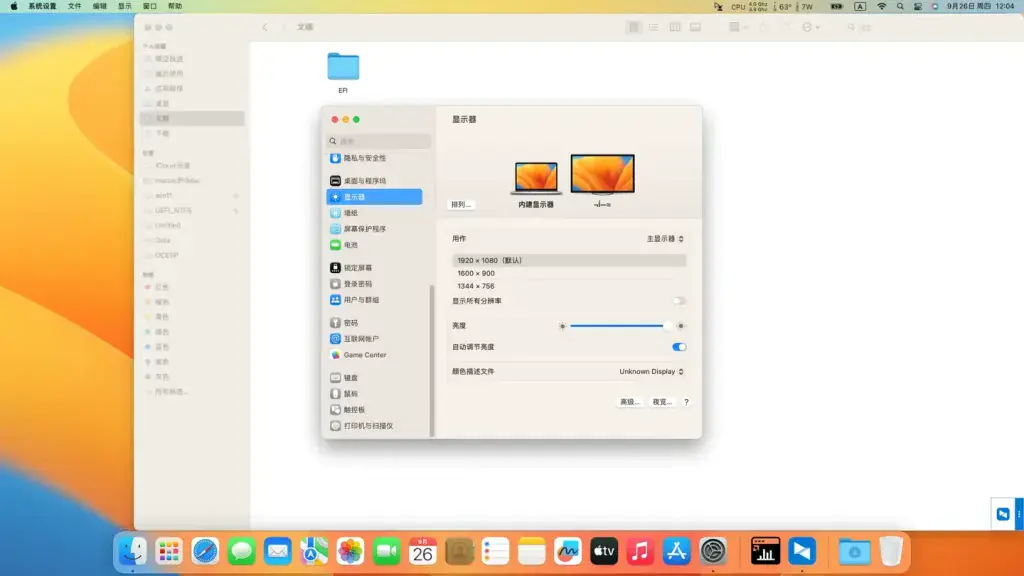Switch Finder window to column view
Viewport: 1024px width, 576px height.
click(675, 27)
